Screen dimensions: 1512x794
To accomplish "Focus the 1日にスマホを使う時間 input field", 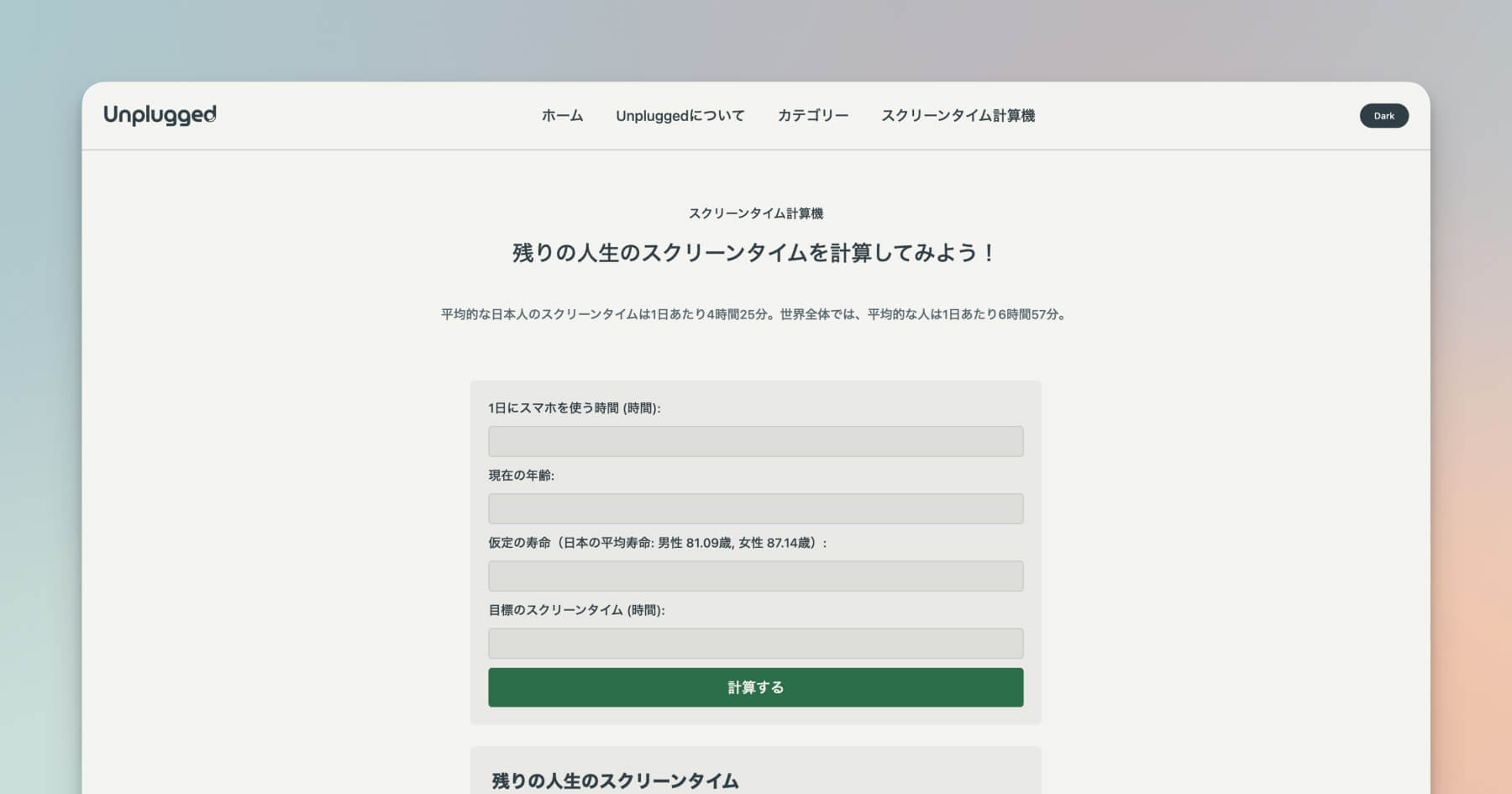I will [x=756, y=441].
